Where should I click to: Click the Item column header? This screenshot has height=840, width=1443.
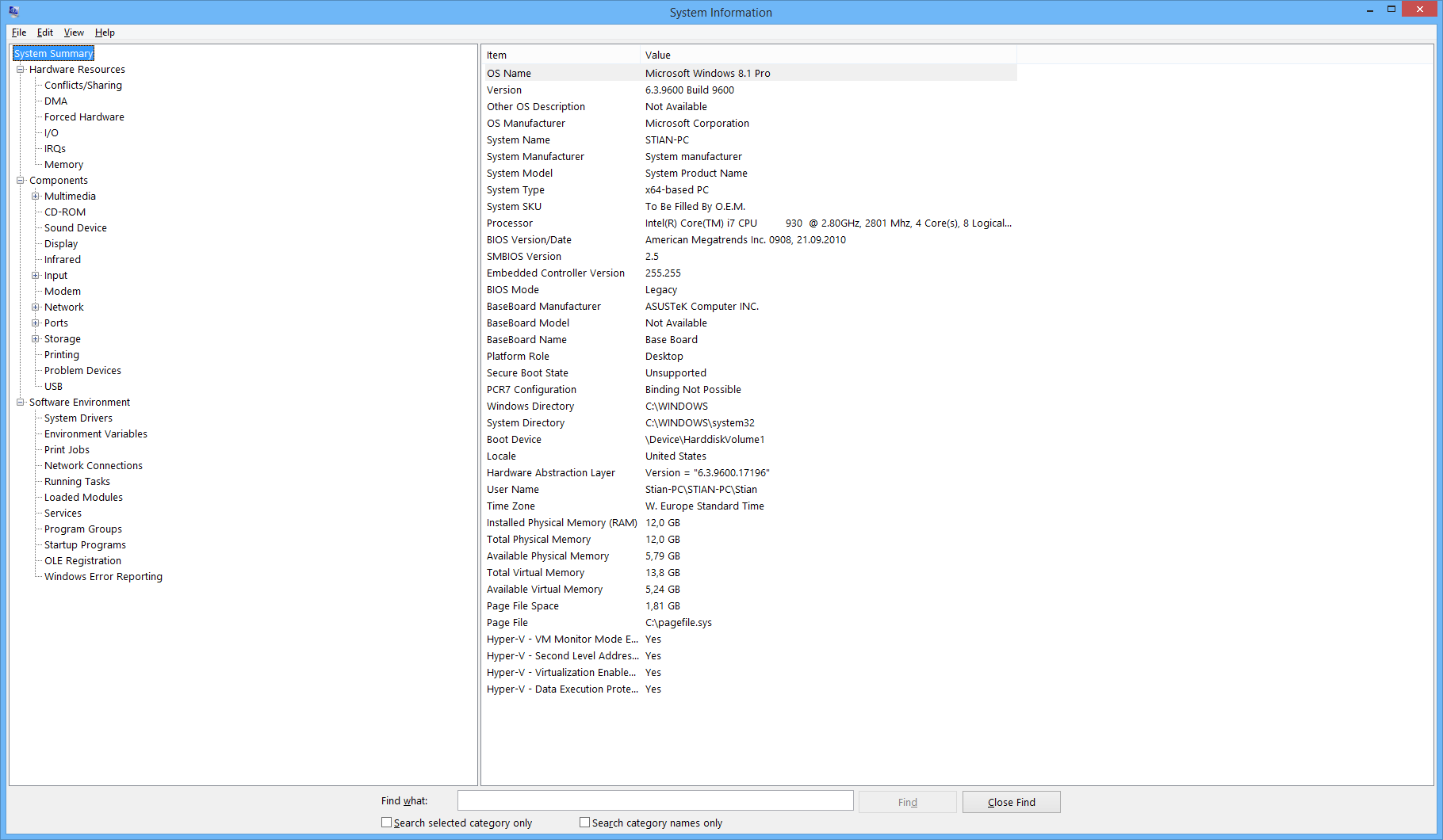point(561,55)
